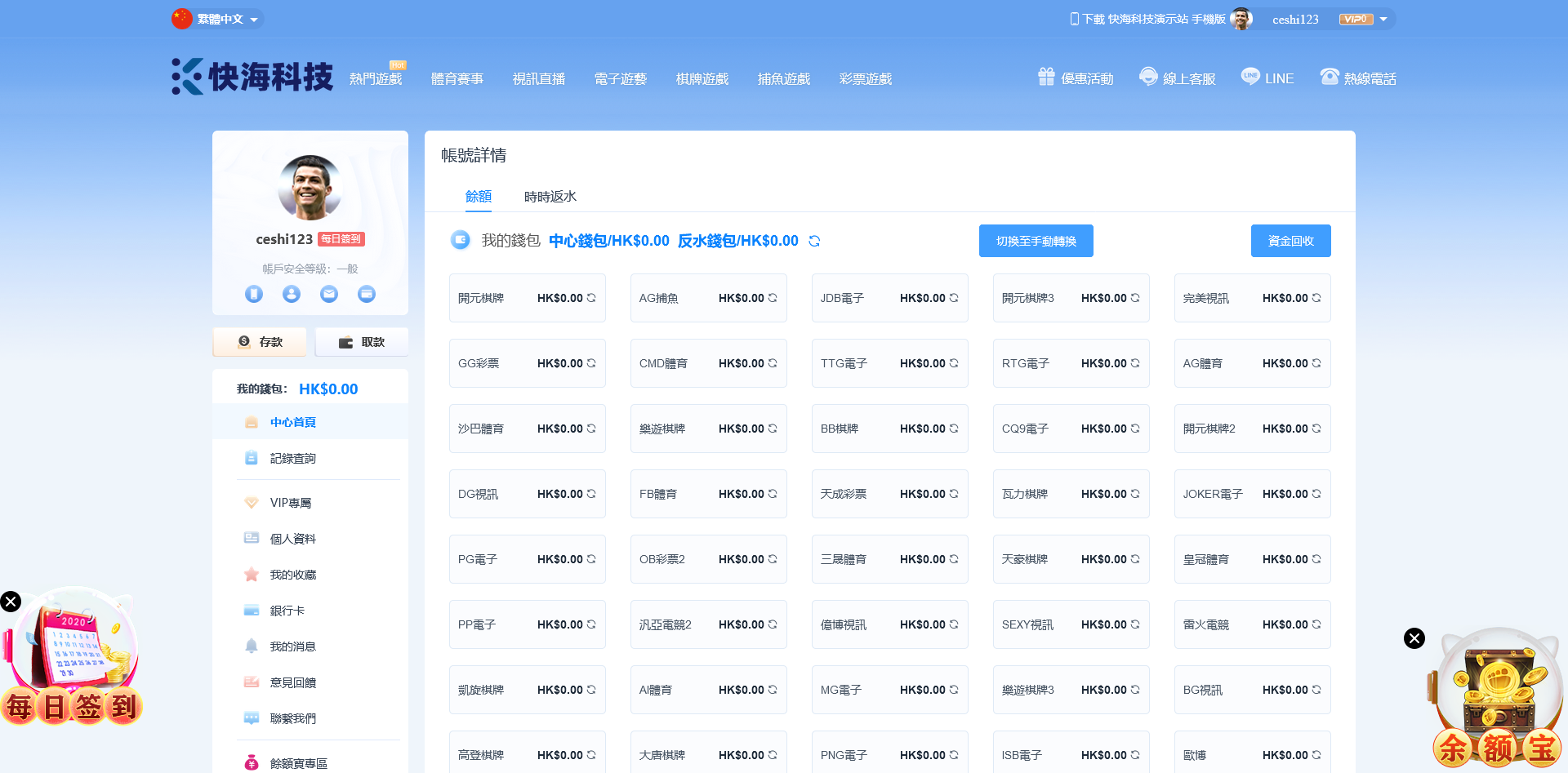The image size is (1568, 773).
Task: Click the bank card icon under profile
Action: point(367,294)
